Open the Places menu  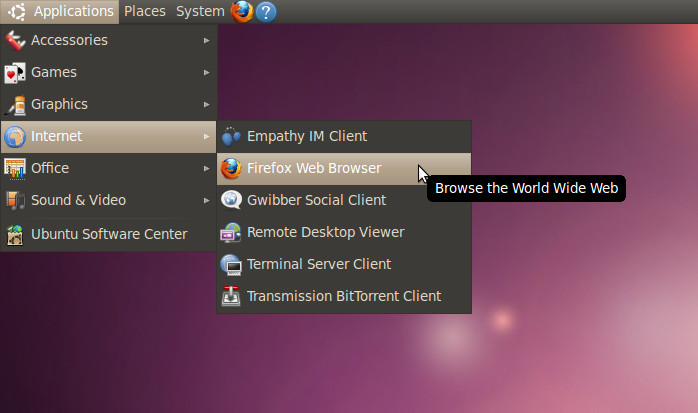click(144, 12)
